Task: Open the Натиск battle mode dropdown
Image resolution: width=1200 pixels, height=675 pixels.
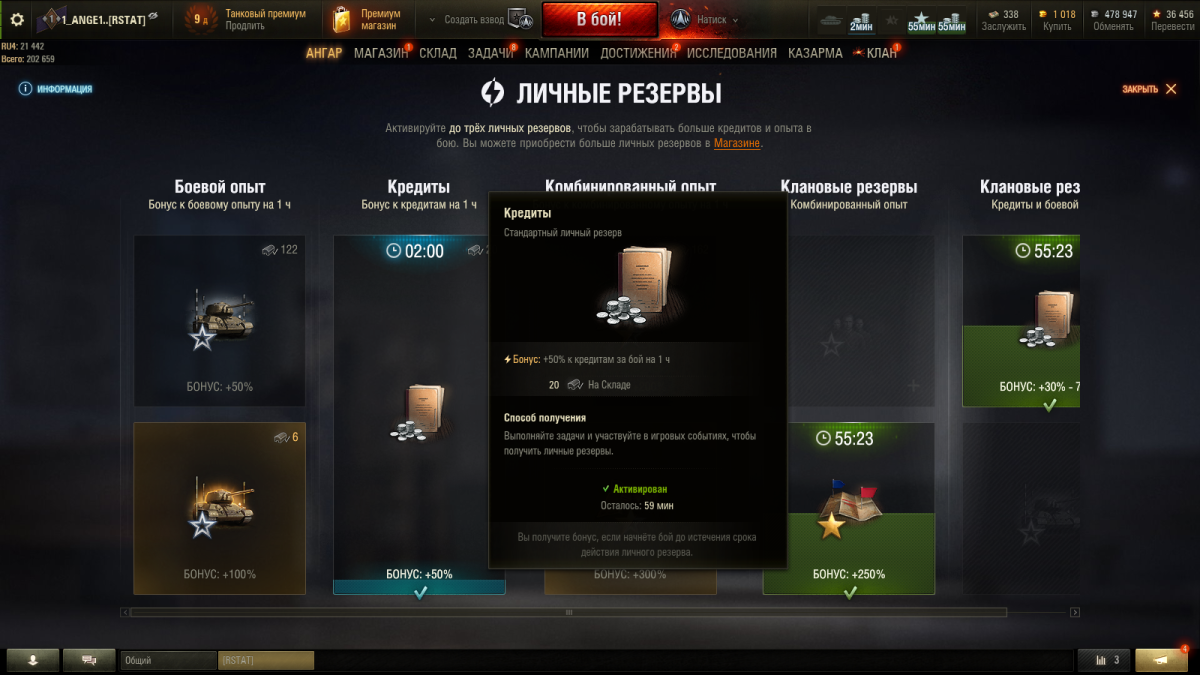Action: point(705,19)
